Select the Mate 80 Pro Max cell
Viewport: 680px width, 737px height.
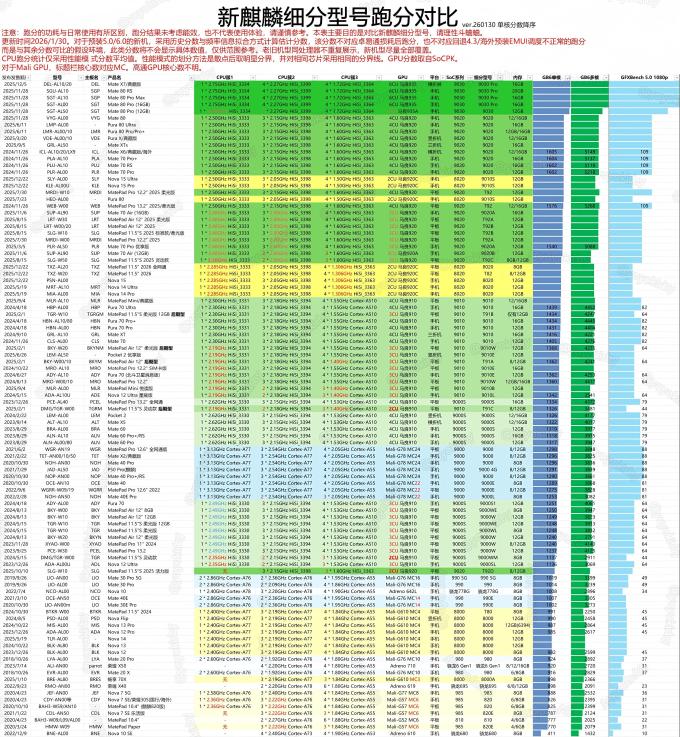click(x=126, y=98)
